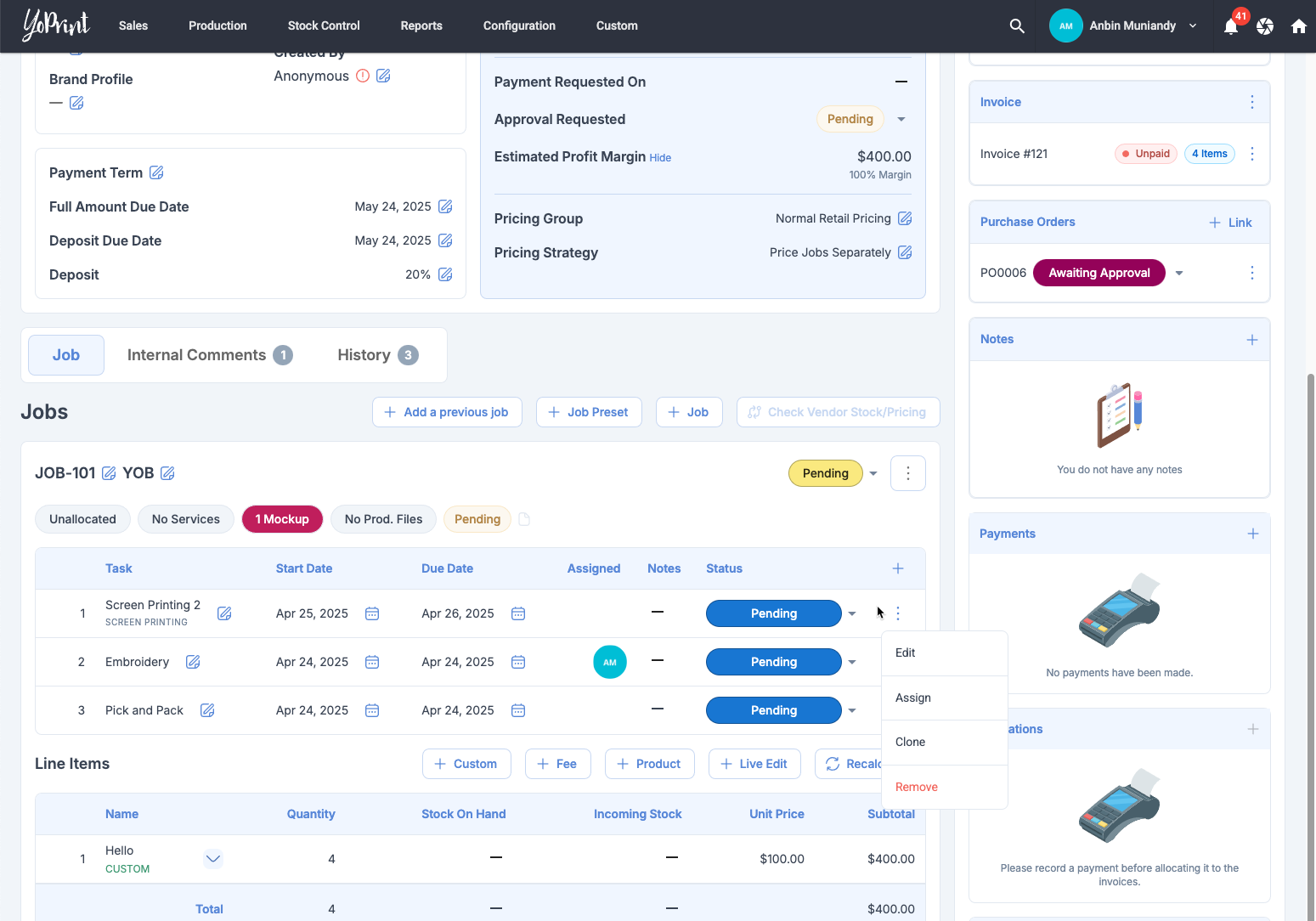
Task: Expand Approval Requested status dropdown
Action: coord(901,120)
